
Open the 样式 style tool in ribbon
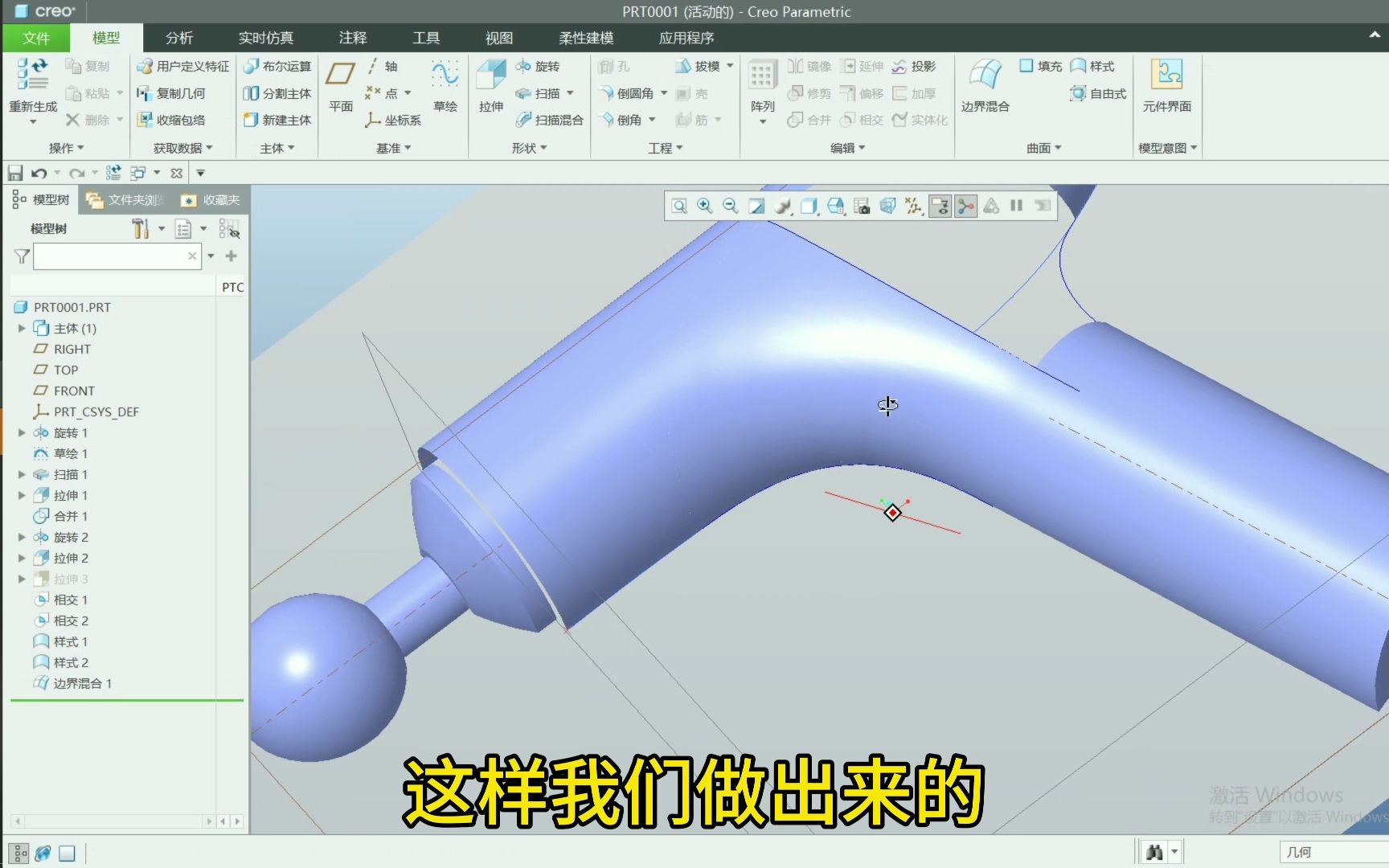[x=1092, y=67]
